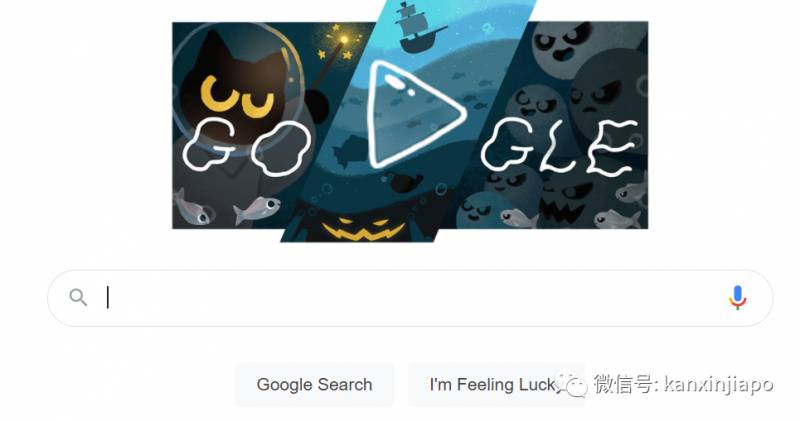800x421 pixels.
Task: Click the glowing jack-o'-lantern face
Action: 363,229
